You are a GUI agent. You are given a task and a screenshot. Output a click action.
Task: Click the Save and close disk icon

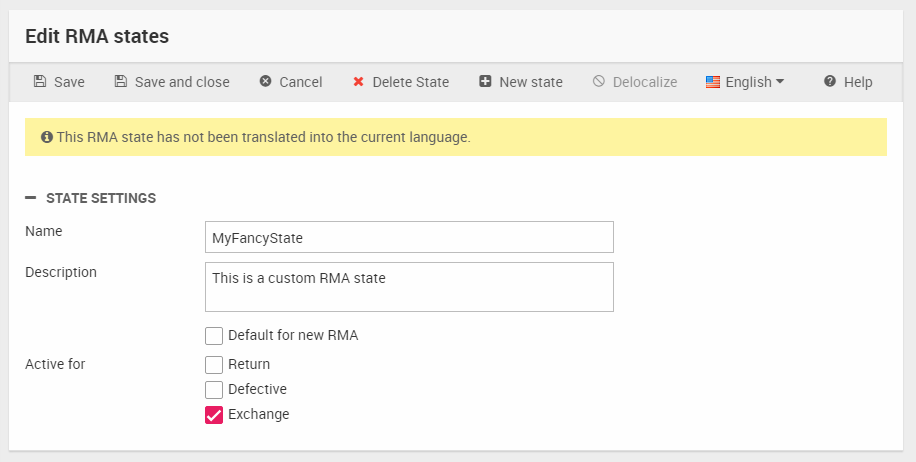[120, 82]
